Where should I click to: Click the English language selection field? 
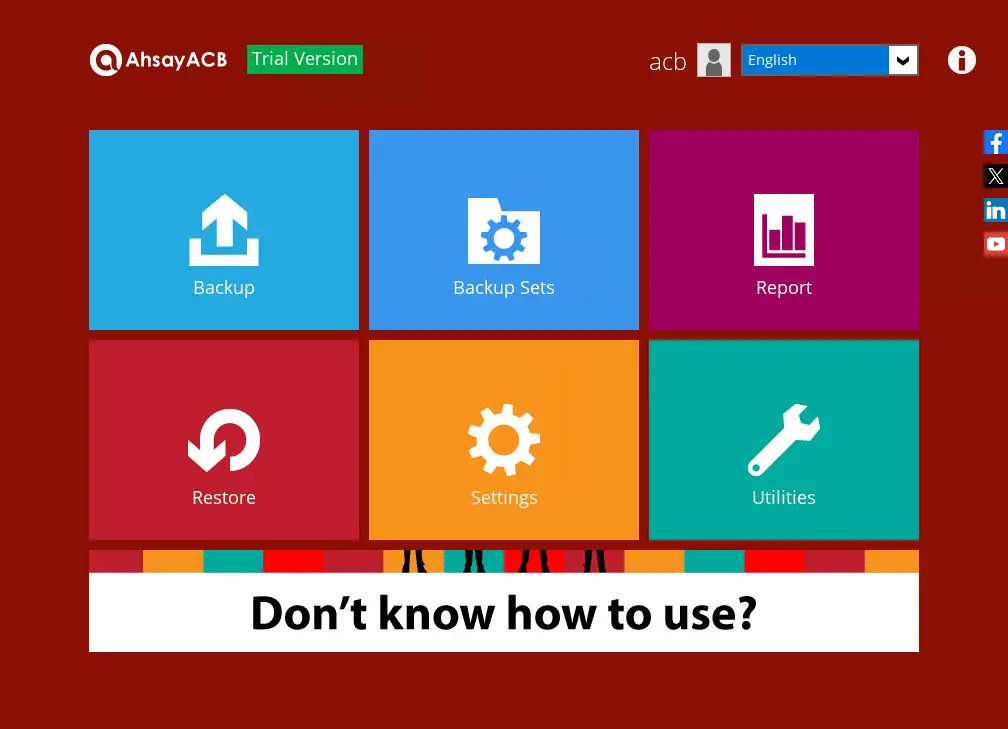[x=814, y=60]
